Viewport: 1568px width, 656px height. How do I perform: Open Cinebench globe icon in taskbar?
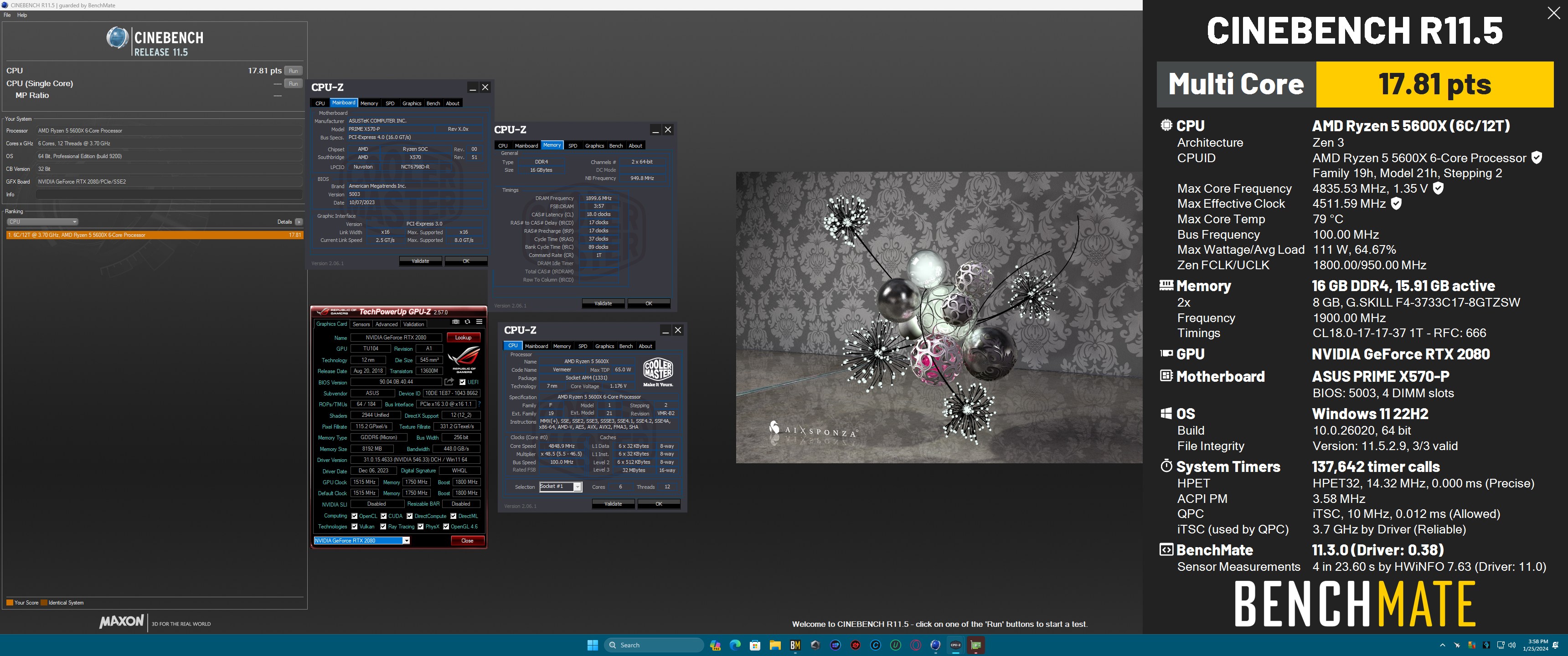pos(936,645)
